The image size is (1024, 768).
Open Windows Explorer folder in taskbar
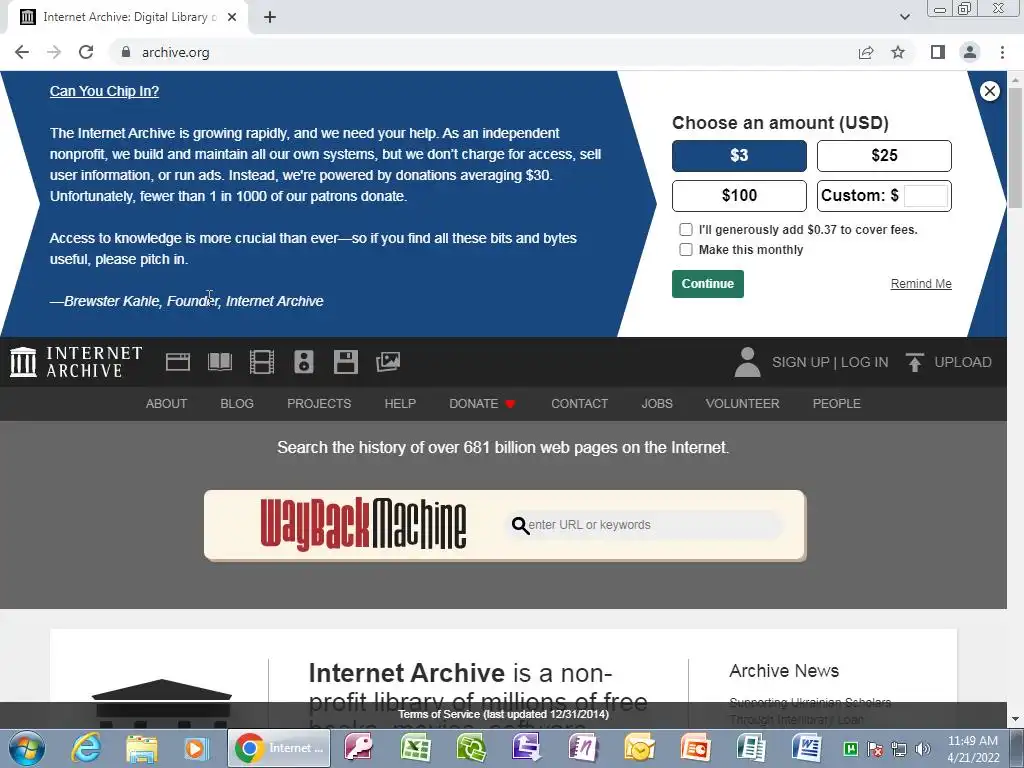tap(141, 748)
